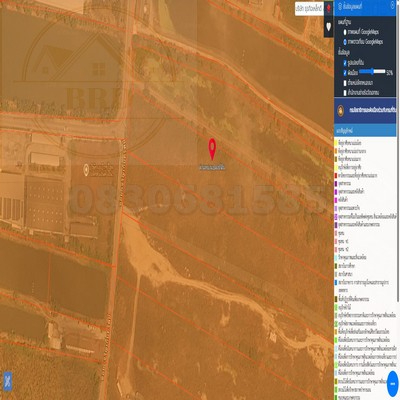The height and width of the screenshot is (400, 400).
Task: Open the blue round chat button
Action: coord(393,384)
